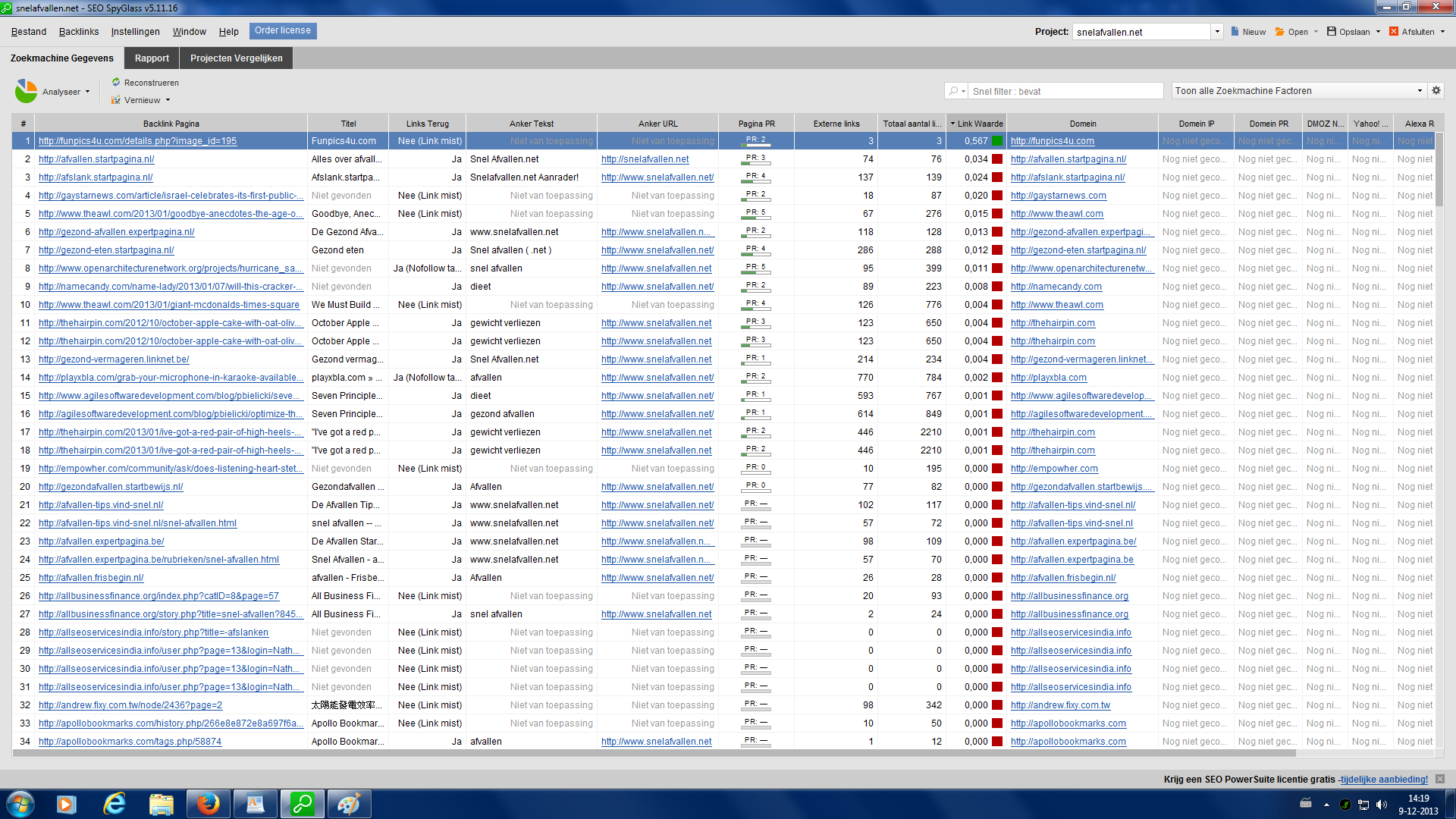Click the Order license button

283,30
